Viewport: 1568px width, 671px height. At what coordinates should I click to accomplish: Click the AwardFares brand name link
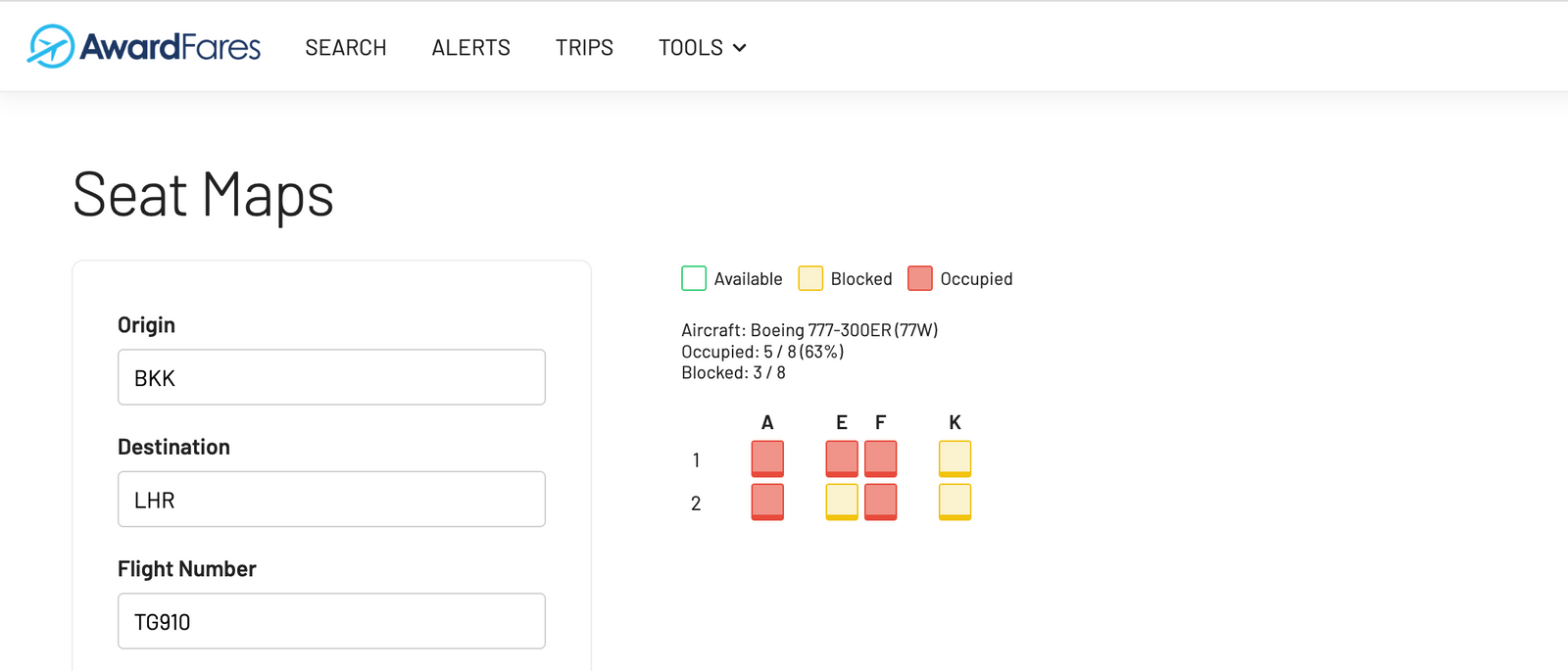171,46
